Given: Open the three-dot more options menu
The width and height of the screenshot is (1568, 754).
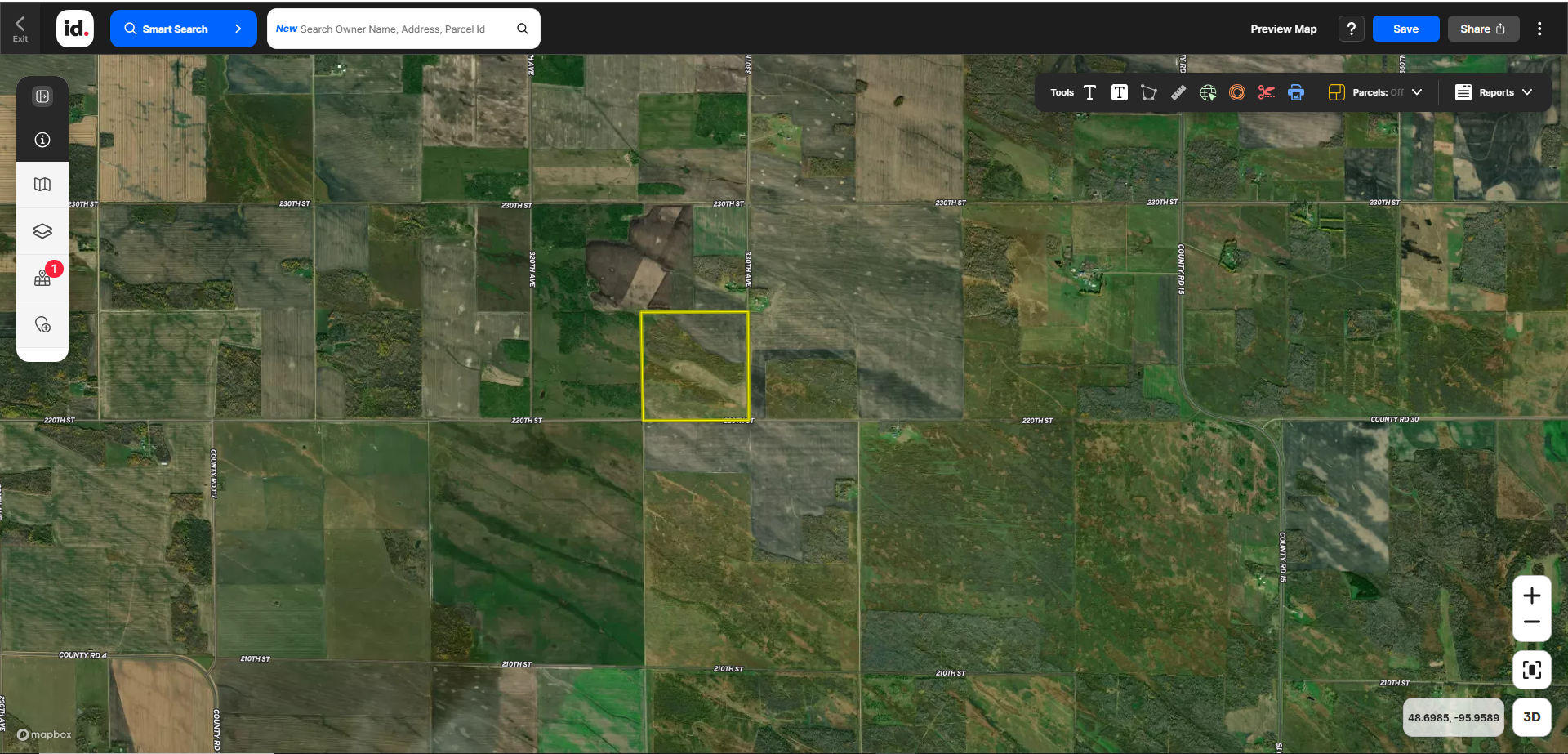Looking at the screenshot, I should click(1539, 29).
